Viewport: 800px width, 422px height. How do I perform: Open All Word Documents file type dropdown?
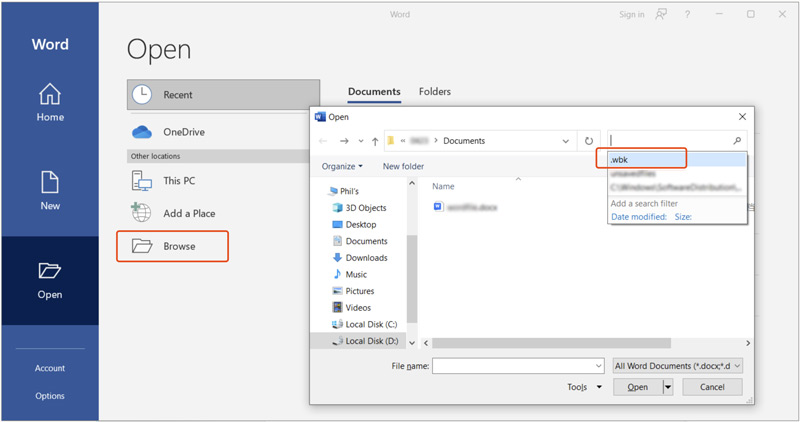coord(678,366)
